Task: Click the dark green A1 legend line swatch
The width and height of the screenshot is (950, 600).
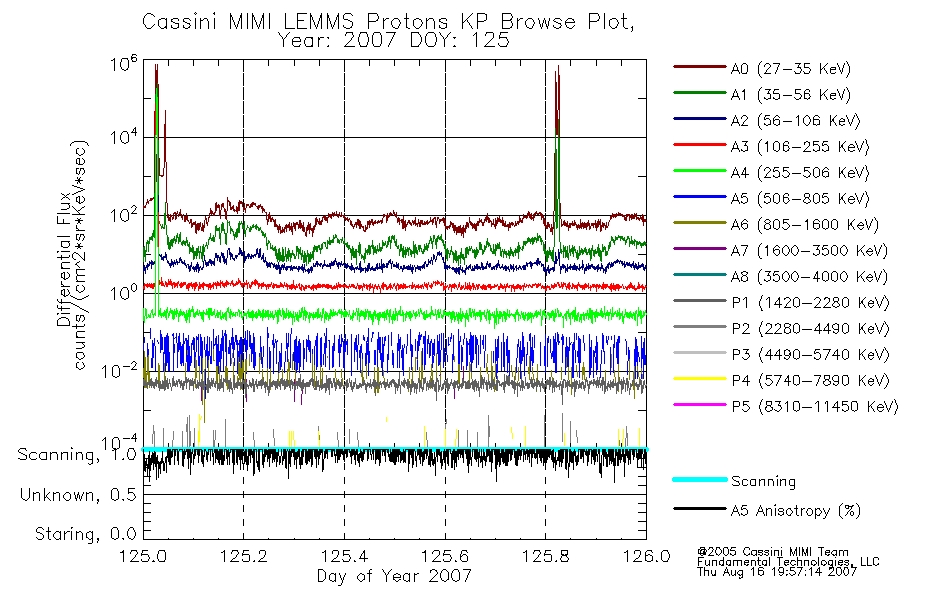Action: tap(699, 93)
